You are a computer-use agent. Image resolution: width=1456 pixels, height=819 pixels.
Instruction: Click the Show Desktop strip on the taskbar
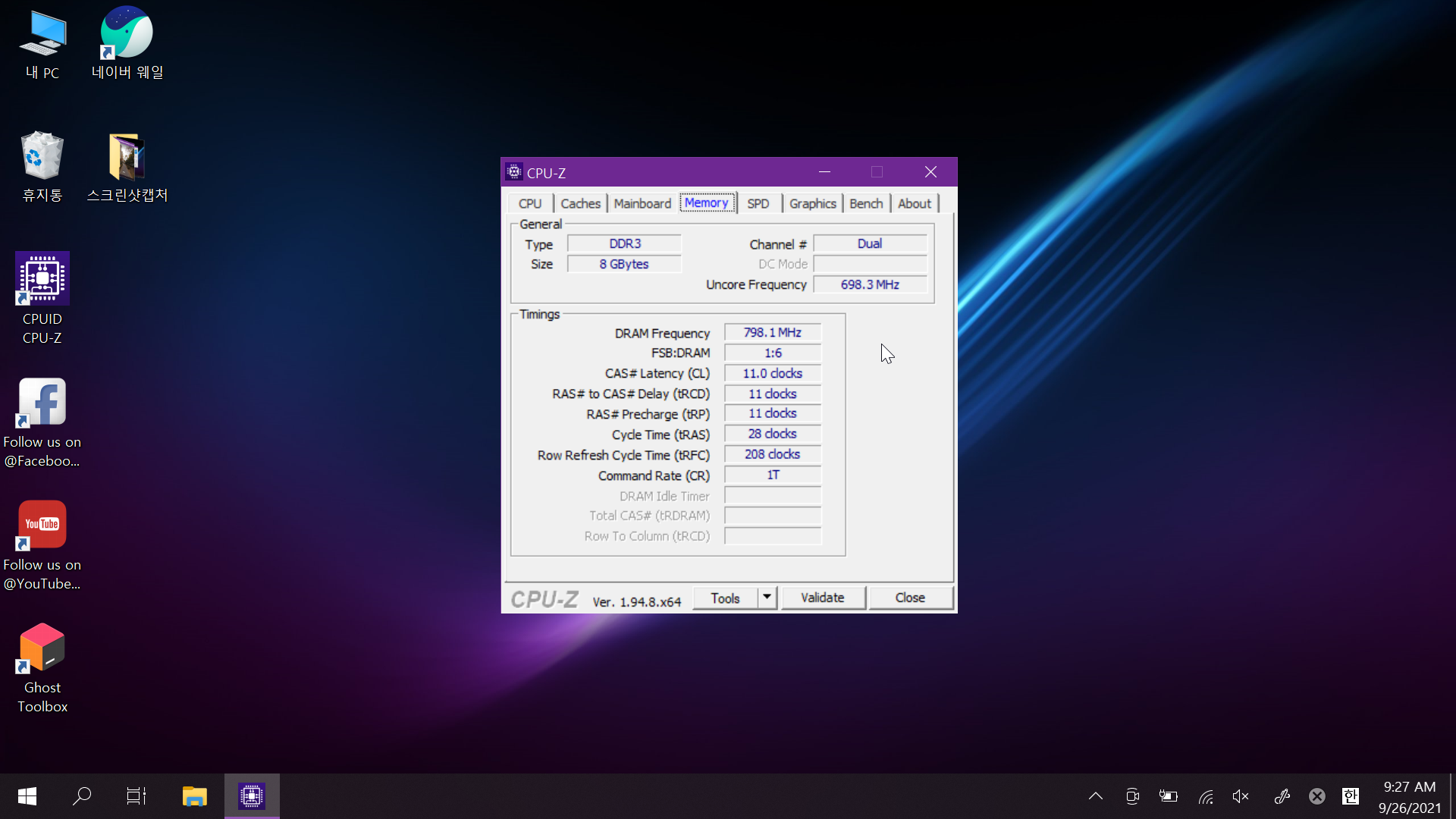1453,796
